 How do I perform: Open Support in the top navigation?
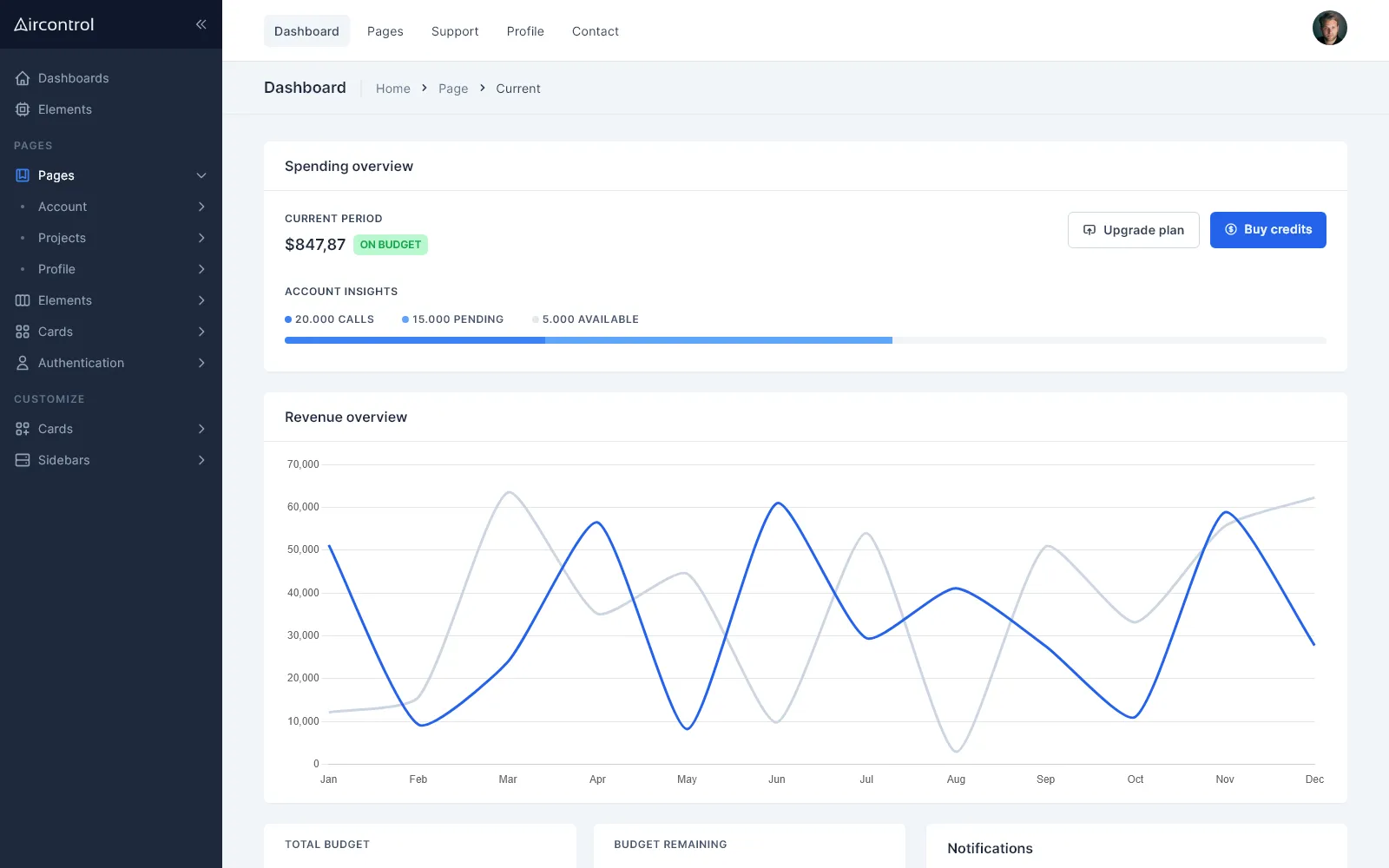click(x=455, y=31)
